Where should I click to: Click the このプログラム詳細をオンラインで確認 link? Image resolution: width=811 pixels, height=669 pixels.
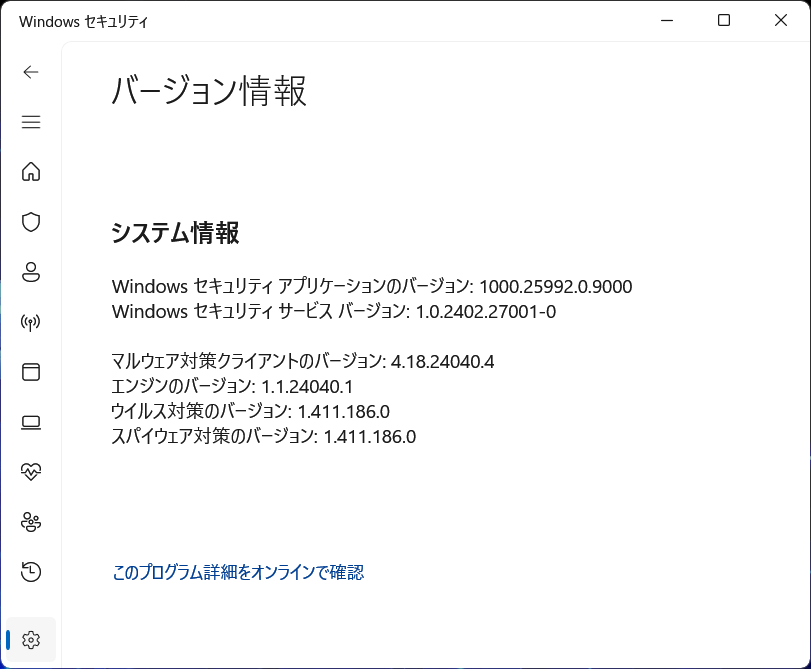point(238,572)
